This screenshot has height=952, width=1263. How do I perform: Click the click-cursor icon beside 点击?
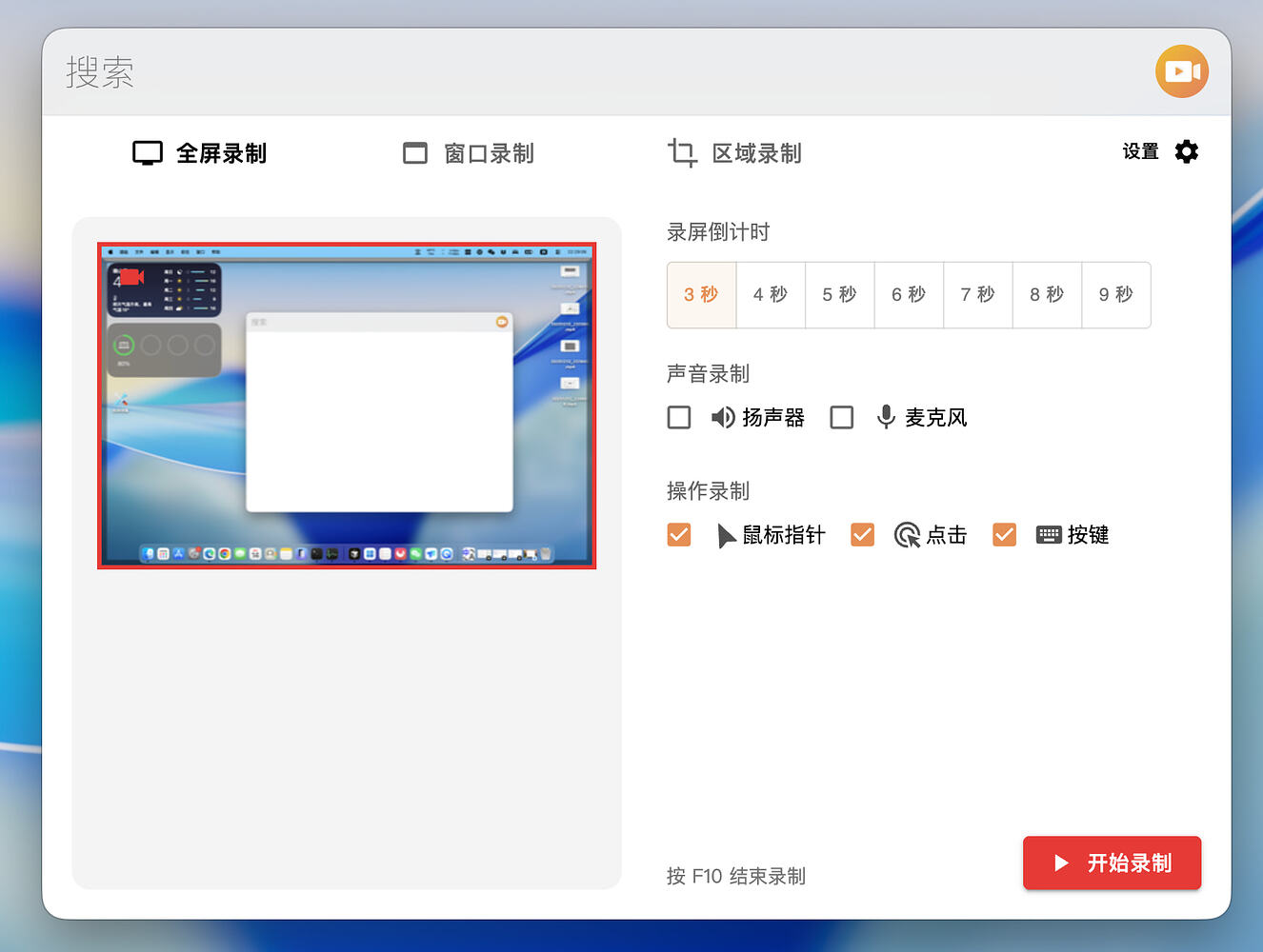coord(907,535)
